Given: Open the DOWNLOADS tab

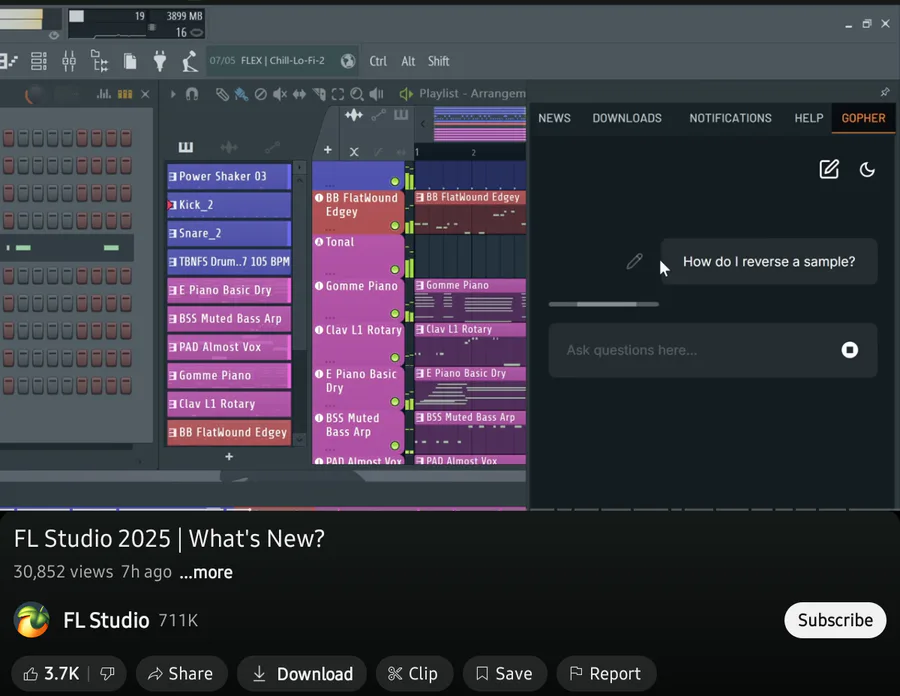Looking at the screenshot, I should [627, 118].
